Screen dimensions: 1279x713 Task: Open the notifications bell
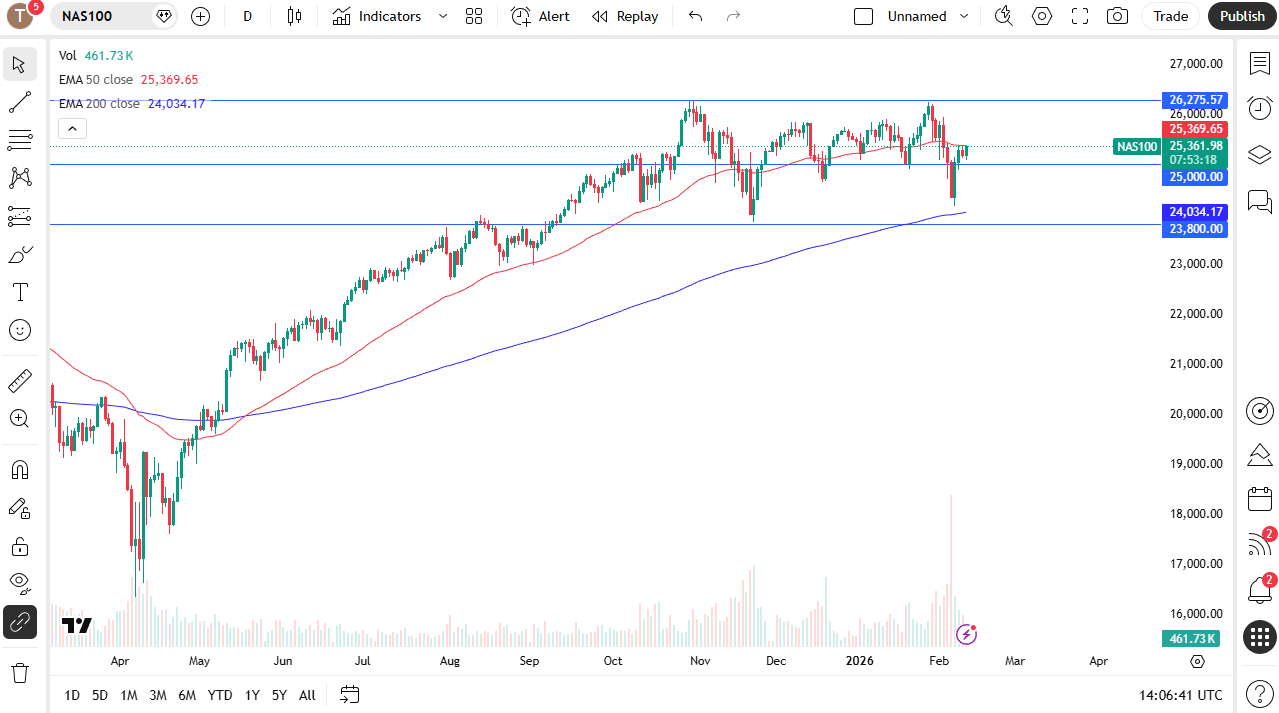1260,590
